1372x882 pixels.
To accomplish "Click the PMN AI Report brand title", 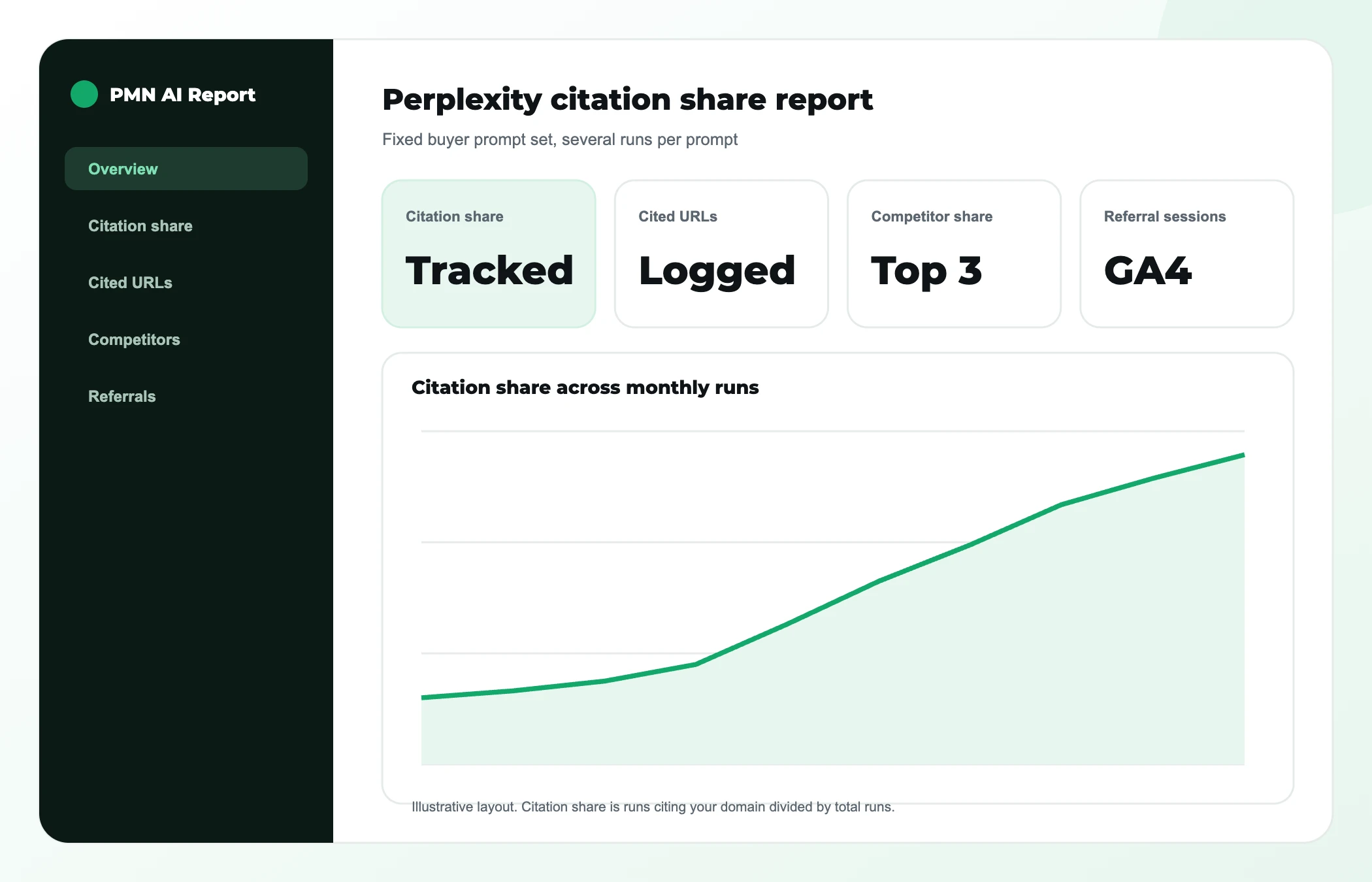I will (182, 95).
